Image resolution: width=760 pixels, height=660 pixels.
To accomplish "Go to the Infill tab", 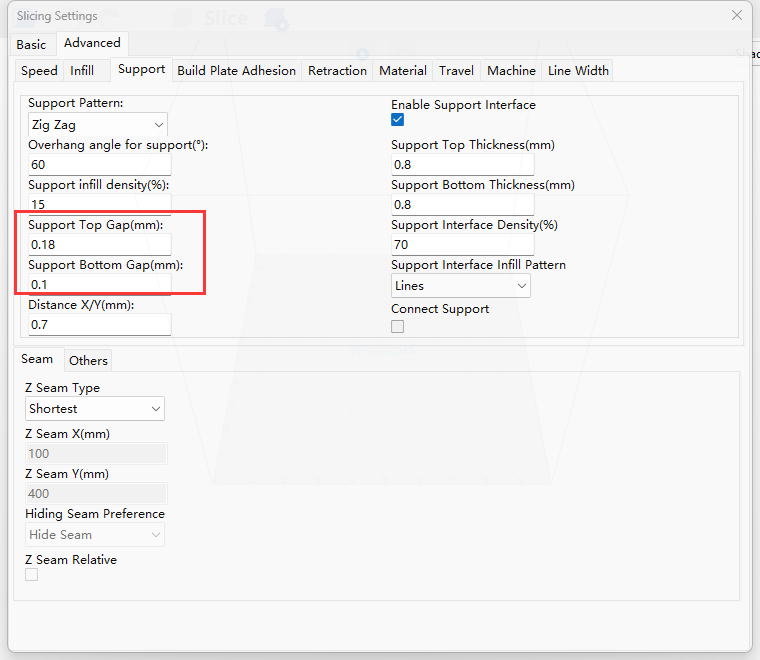I will coord(82,71).
